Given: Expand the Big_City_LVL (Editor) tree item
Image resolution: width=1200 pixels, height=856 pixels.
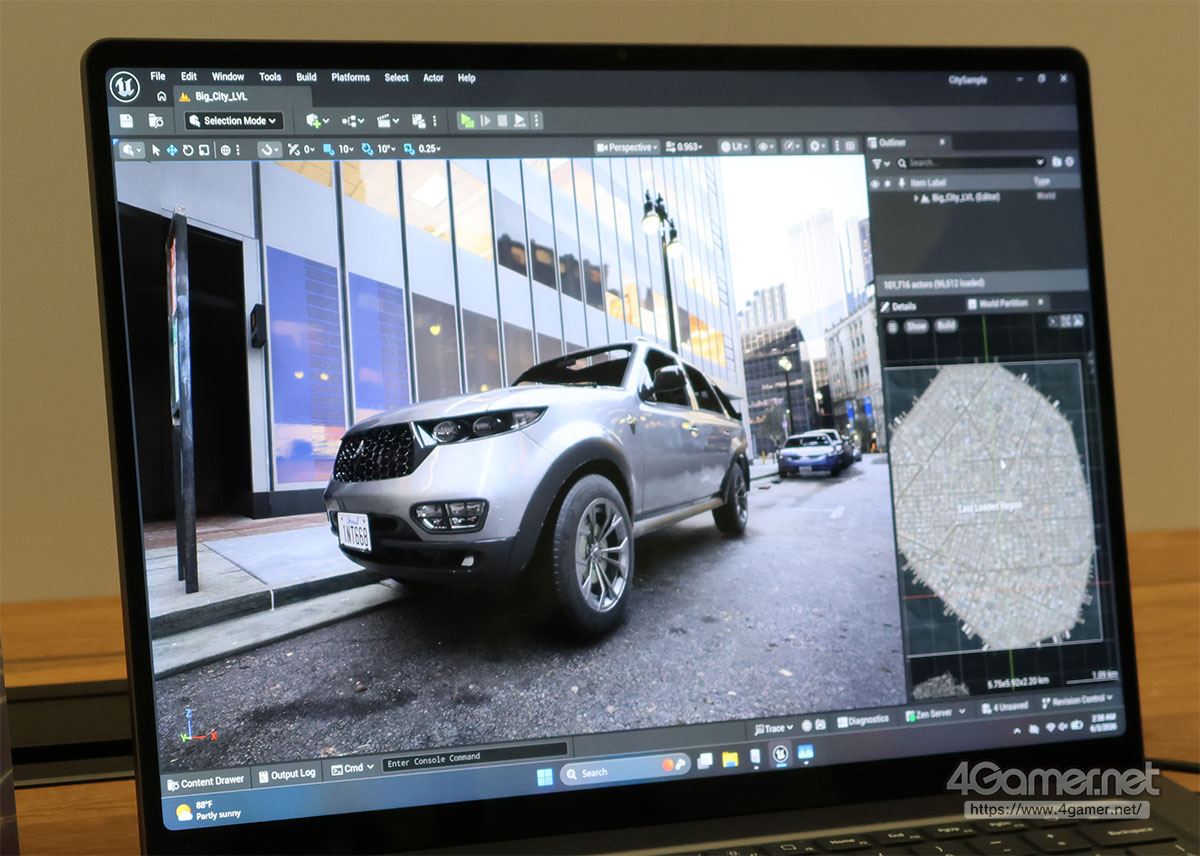Looking at the screenshot, I should coord(915,198).
